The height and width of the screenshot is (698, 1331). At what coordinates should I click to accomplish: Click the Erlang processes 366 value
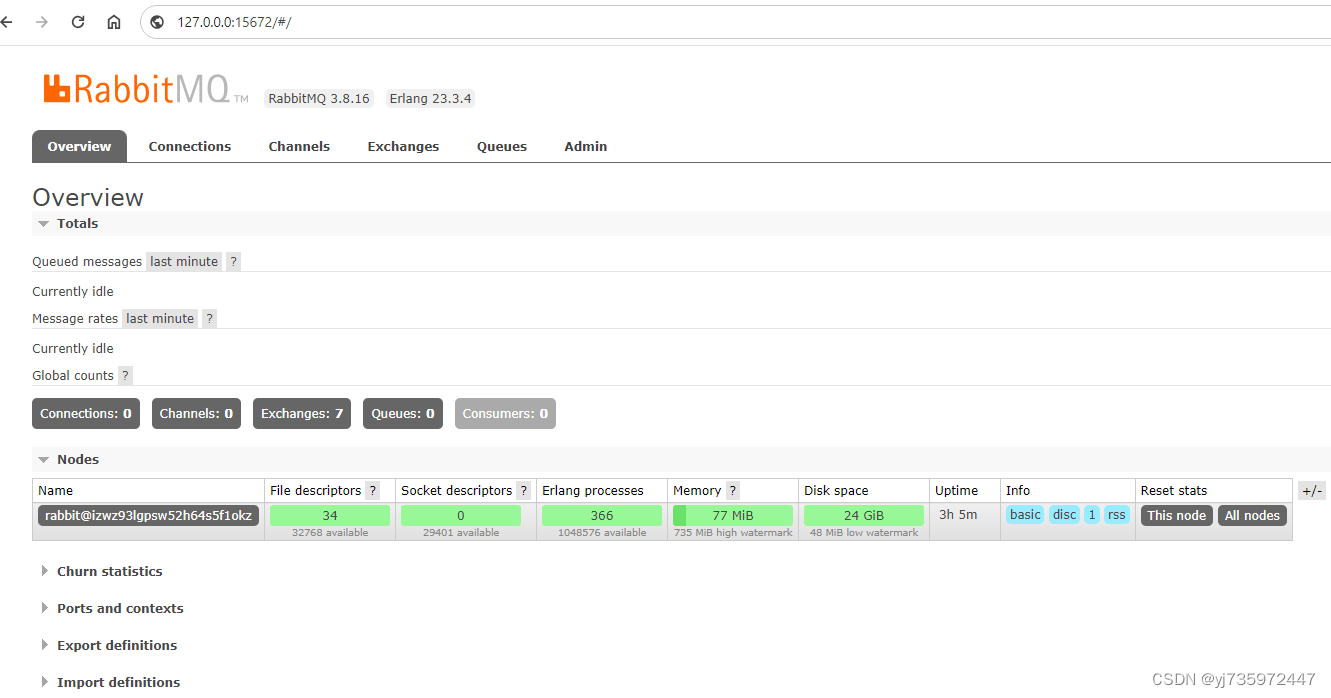point(602,516)
